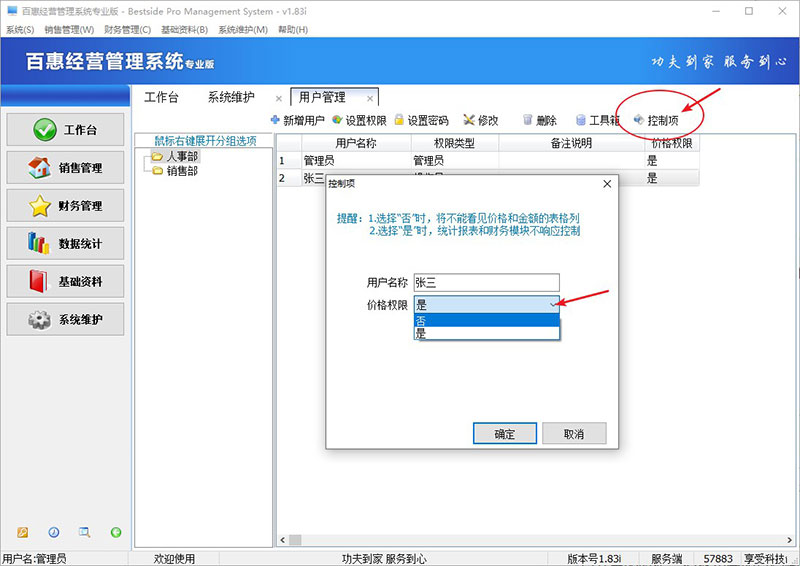Click 鼠标右键展开分组选项 hint text
Screen dimensions: 800x566
206,141
